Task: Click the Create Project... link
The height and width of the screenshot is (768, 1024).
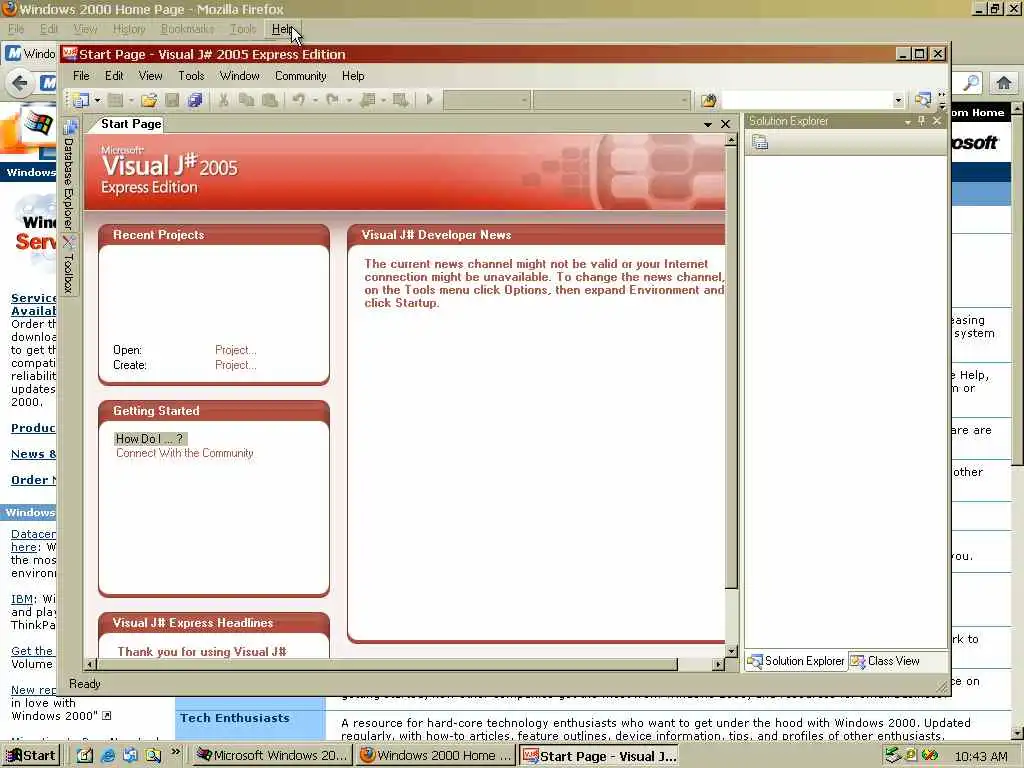Action: coord(236,365)
